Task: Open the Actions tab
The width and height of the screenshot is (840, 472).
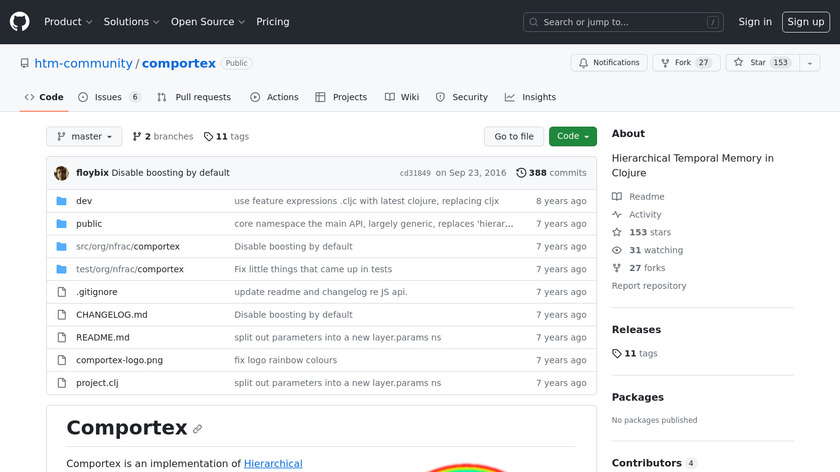Action: (274, 97)
